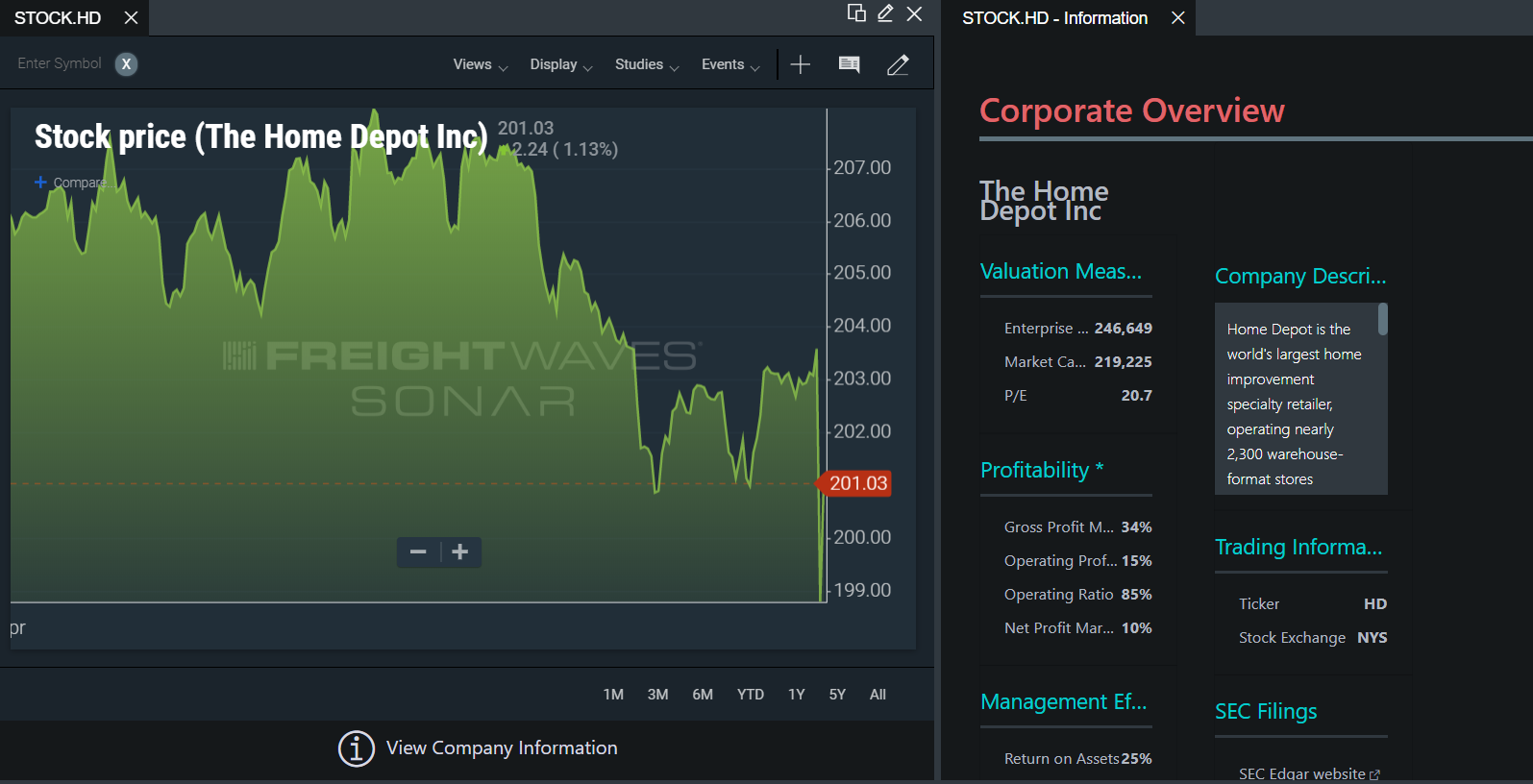Click the Valuation Meas... section heading
Screen dimensions: 1533x784
[1061, 272]
